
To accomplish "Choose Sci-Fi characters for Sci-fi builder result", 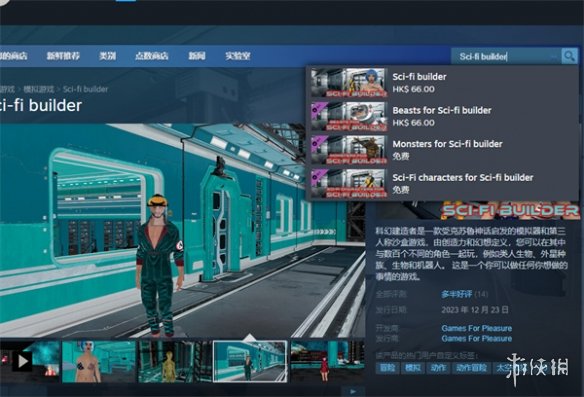I will click(443, 183).
